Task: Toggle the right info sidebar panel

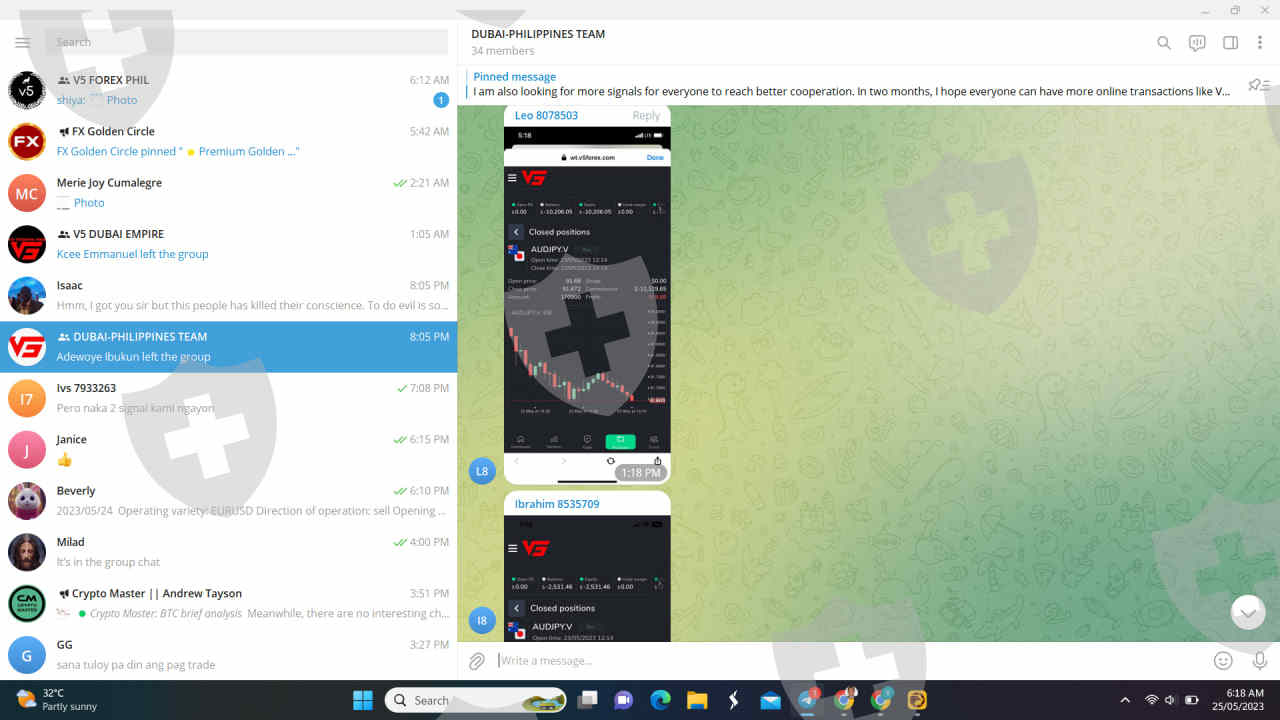Action: click(x=1231, y=43)
